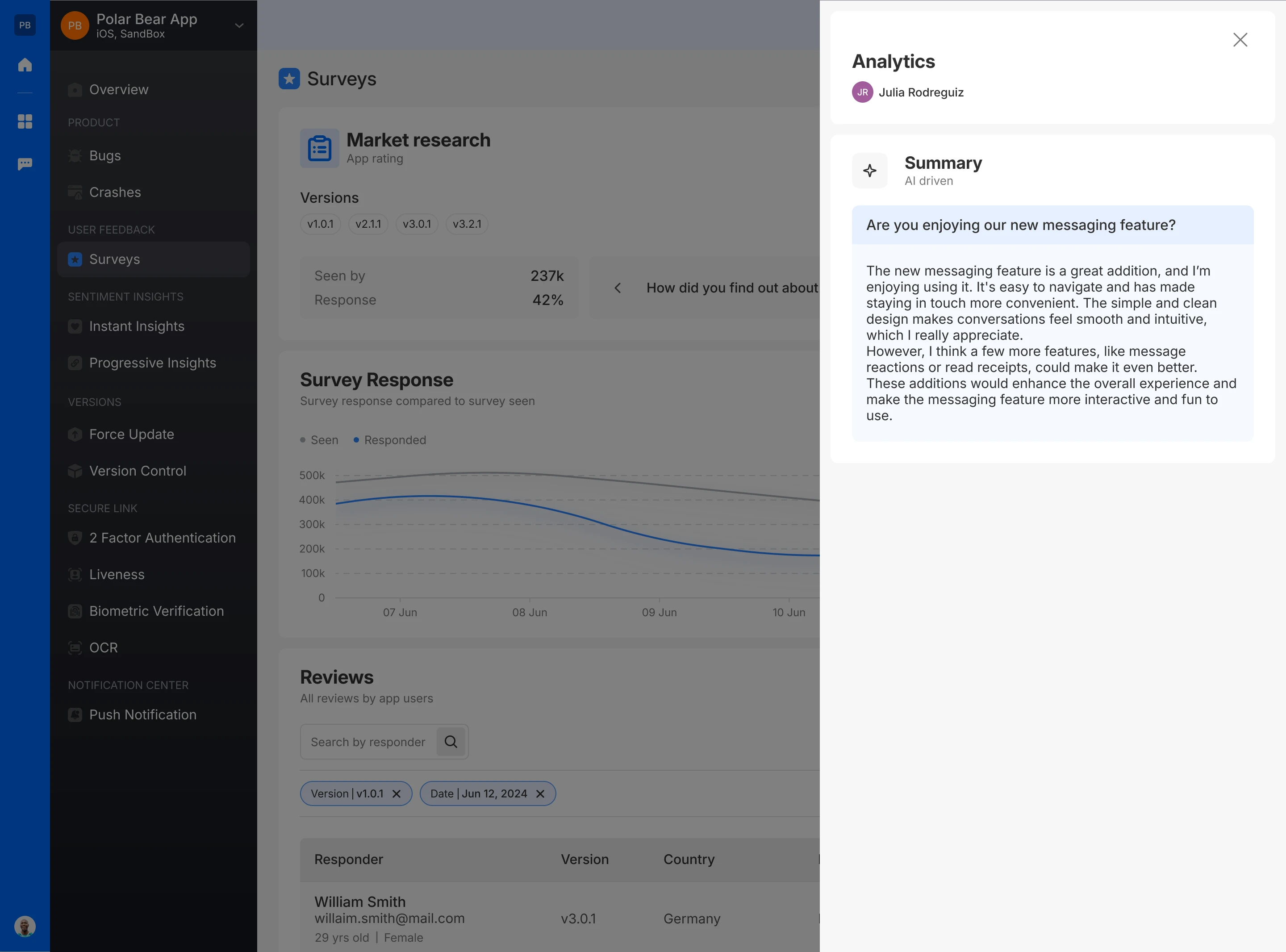Close the Analytics panel
The image size is (1286, 952).
coord(1240,40)
